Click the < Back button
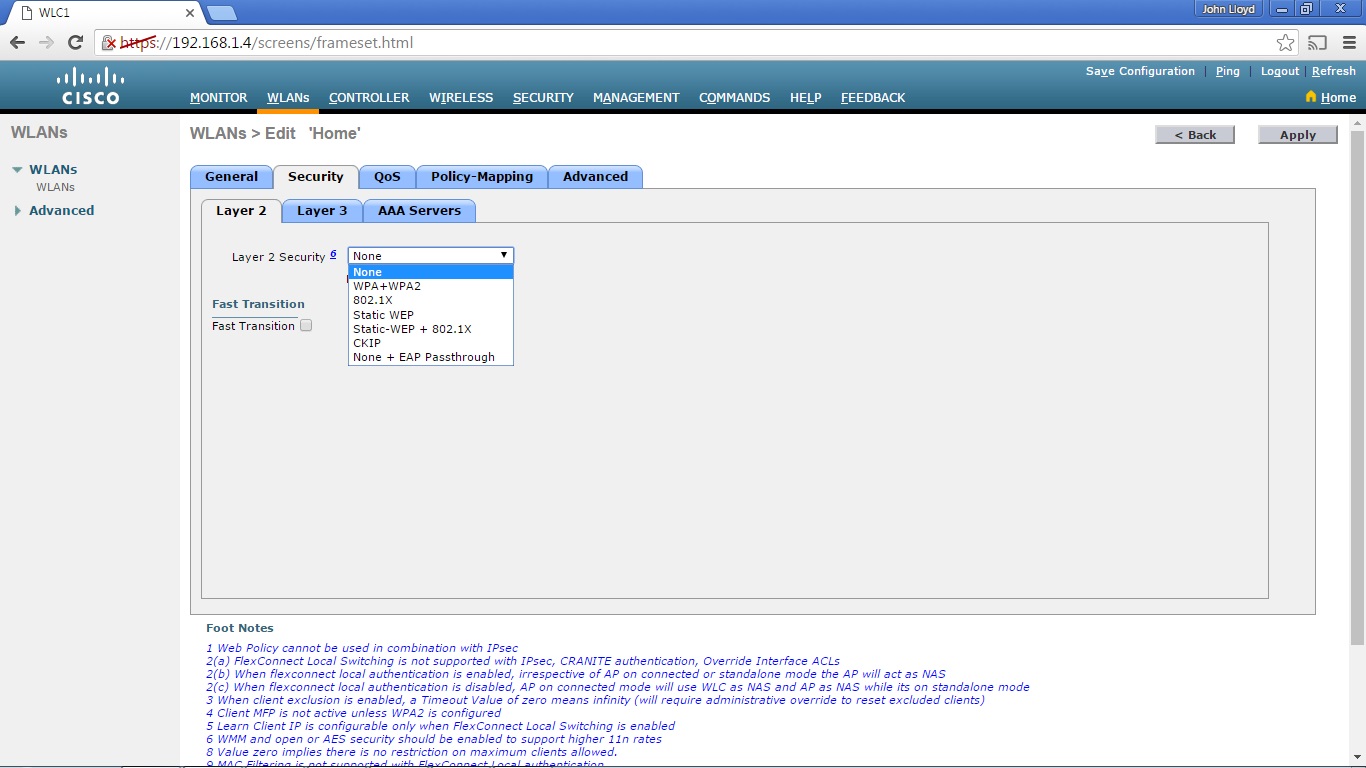 pyautogui.click(x=1195, y=135)
